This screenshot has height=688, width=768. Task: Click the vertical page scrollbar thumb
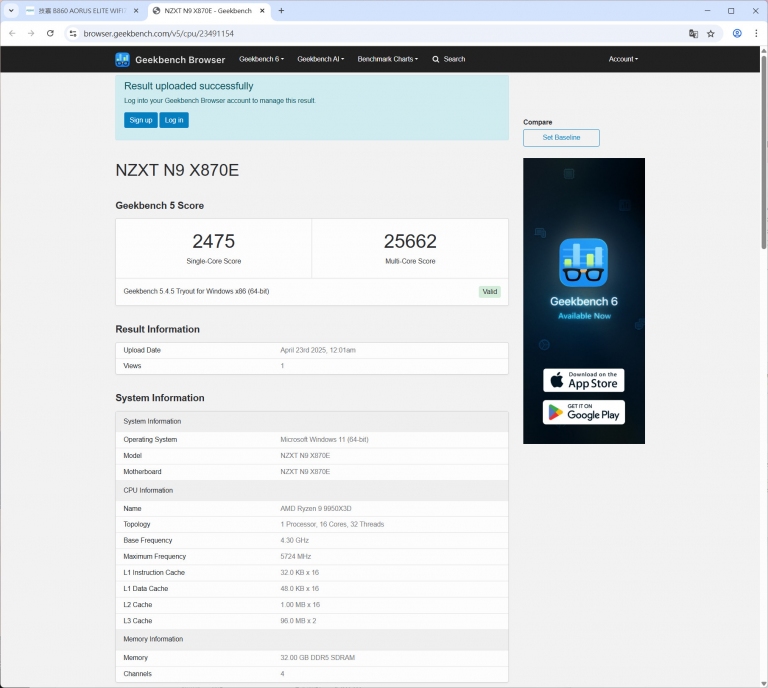(x=764, y=152)
